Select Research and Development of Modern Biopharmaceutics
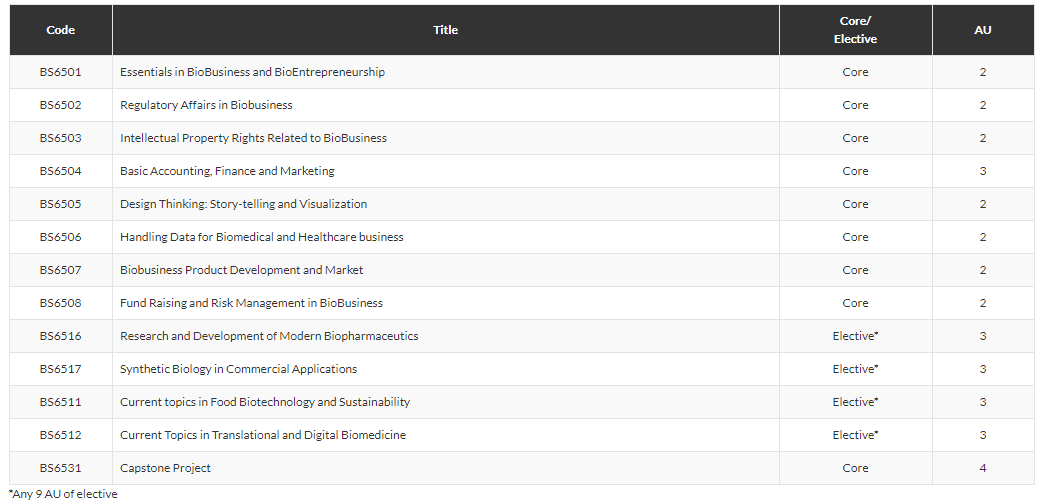Viewport: 1038px width, 504px height. point(269,336)
